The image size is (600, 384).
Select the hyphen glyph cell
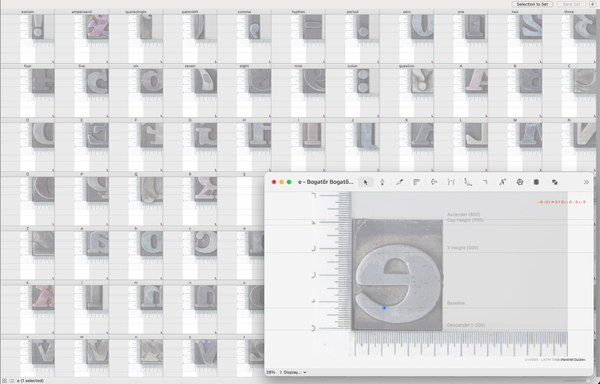pyautogui.click(x=298, y=36)
